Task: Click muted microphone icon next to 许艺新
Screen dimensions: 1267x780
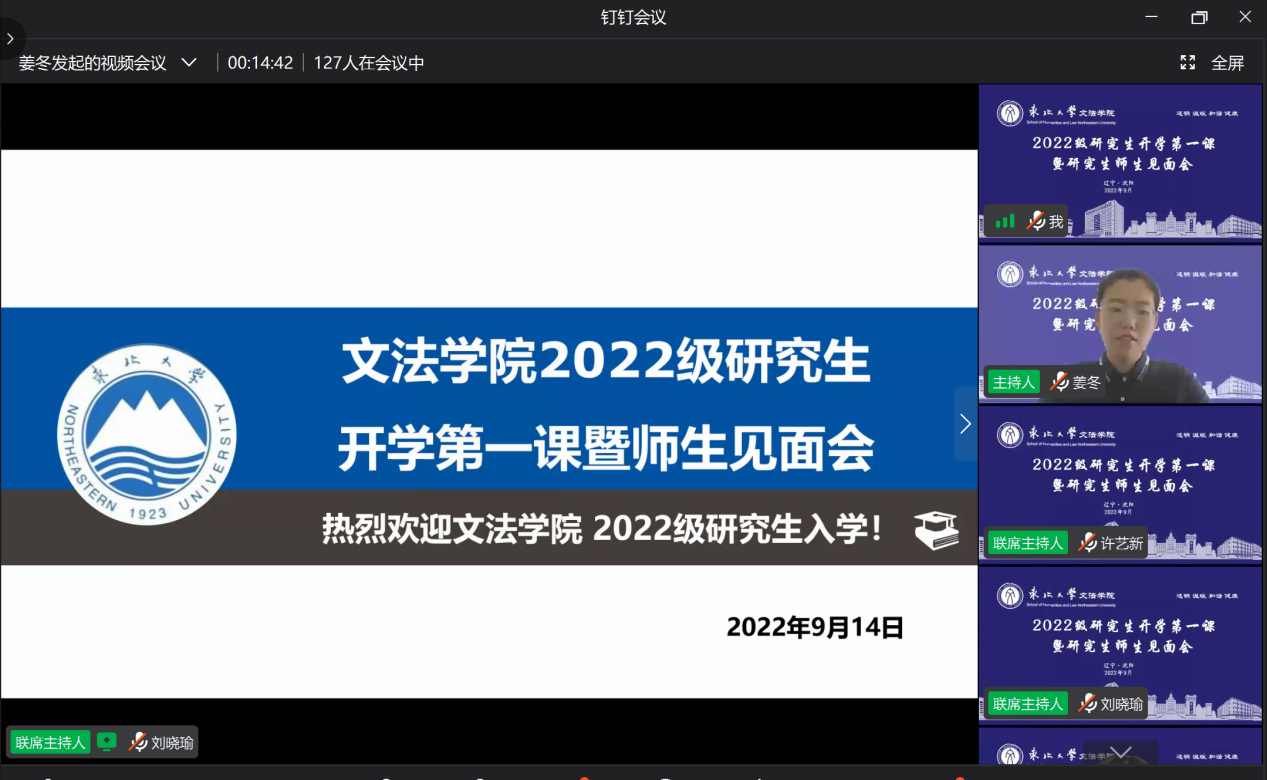Action: coord(1087,543)
